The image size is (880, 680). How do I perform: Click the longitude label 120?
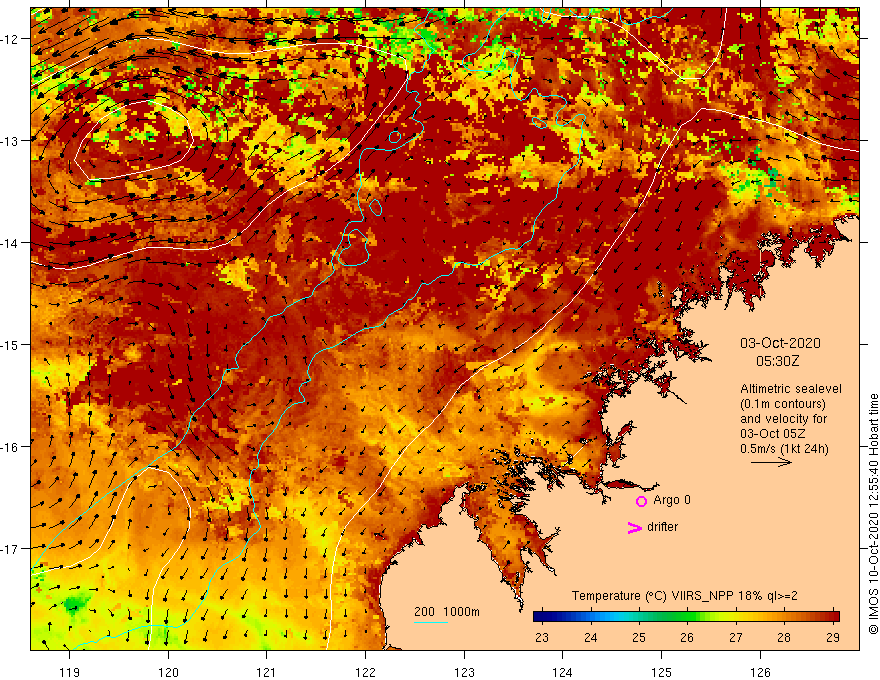click(x=168, y=672)
